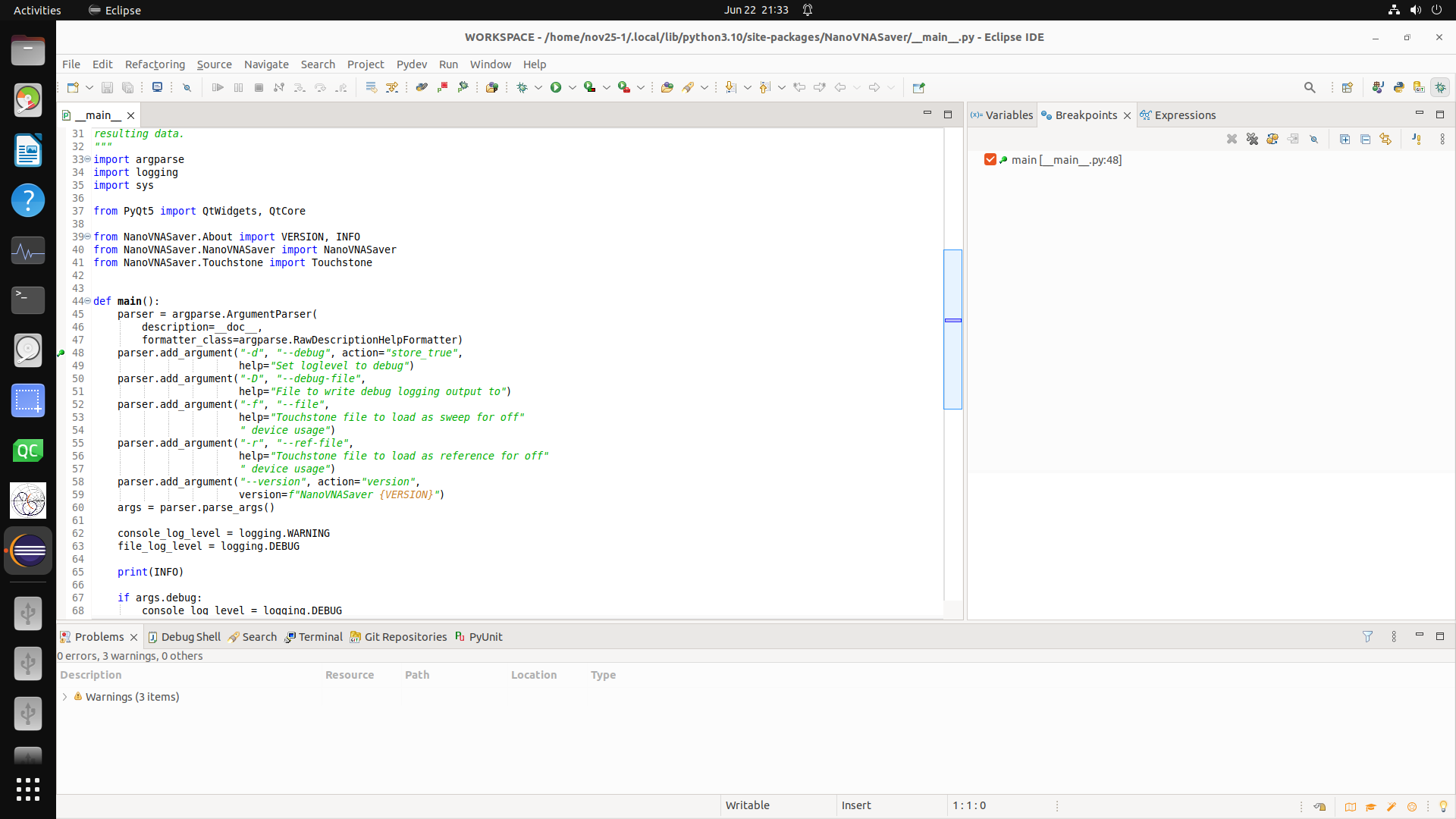Maximize the Problems view panel
Image resolution: width=1456 pixels, height=819 pixels.
(x=1440, y=636)
